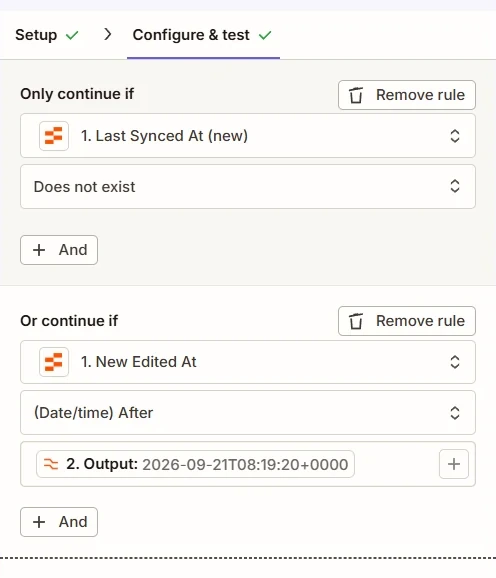496x578 pixels.
Task: Click the formatter icon in the Output pill
Action: pyautogui.click(x=51, y=464)
